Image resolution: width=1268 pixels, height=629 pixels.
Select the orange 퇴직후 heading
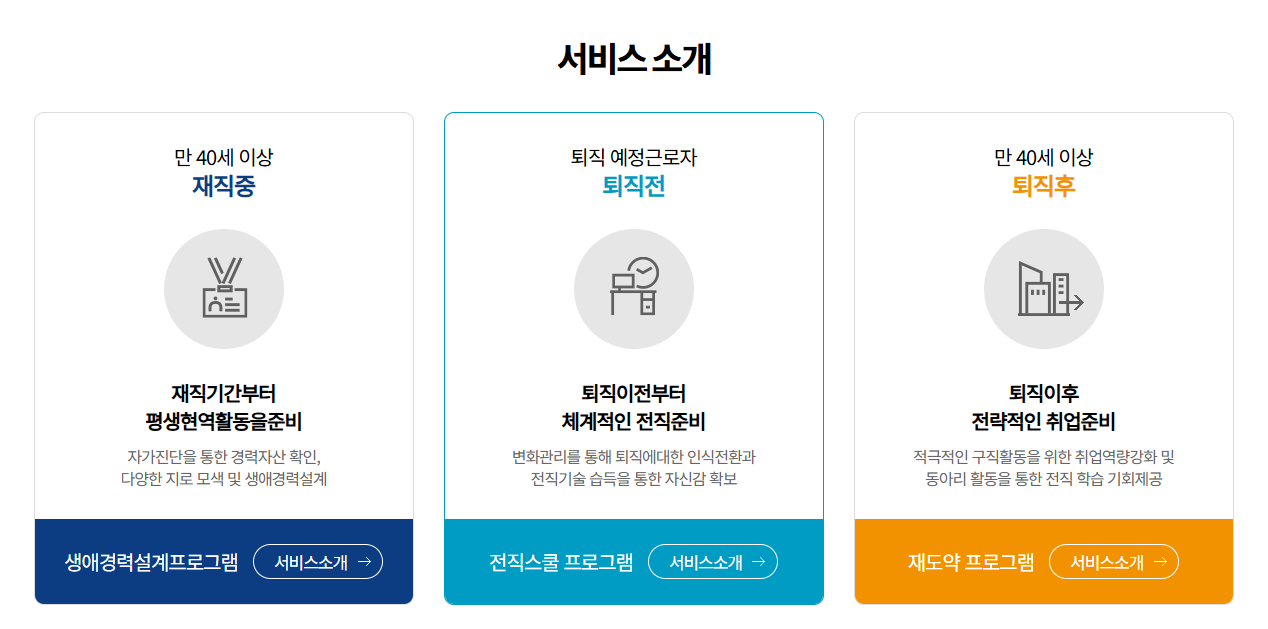(x=1044, y=186)
